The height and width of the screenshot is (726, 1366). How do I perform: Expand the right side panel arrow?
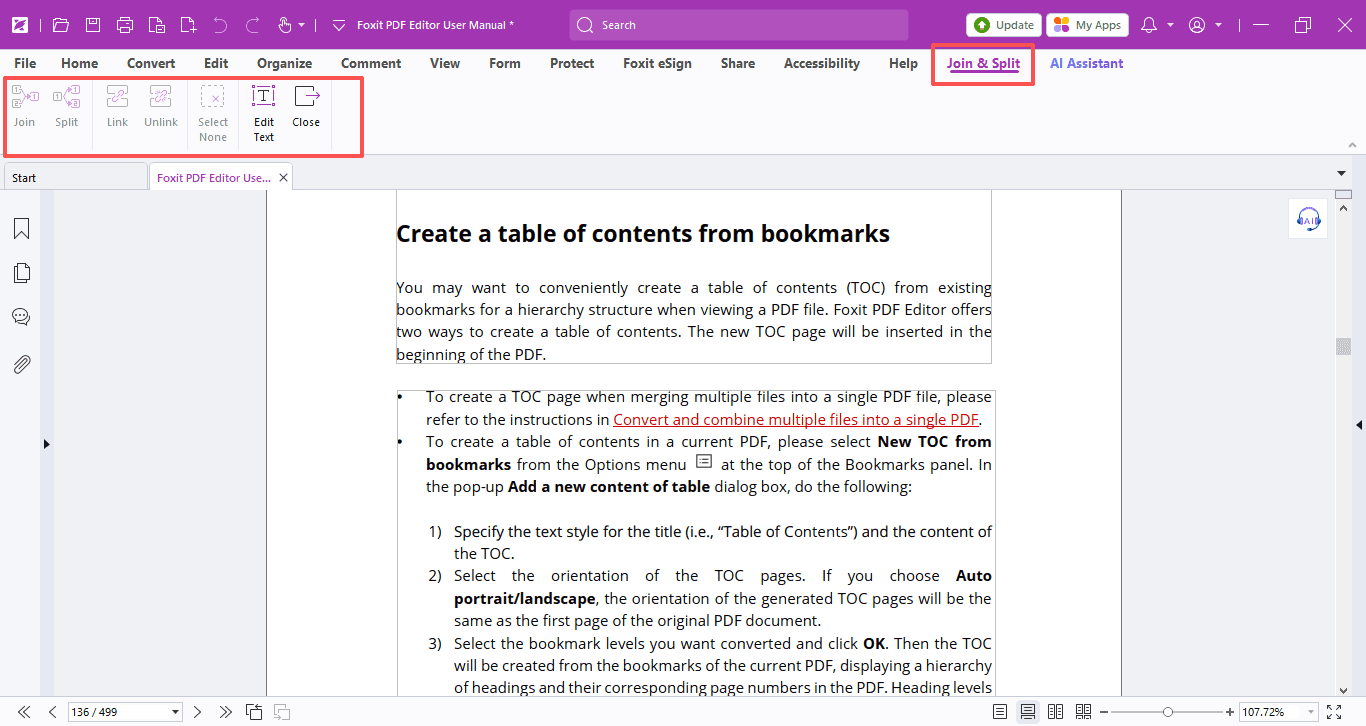pyautogui.click(x=1359, y=425)
